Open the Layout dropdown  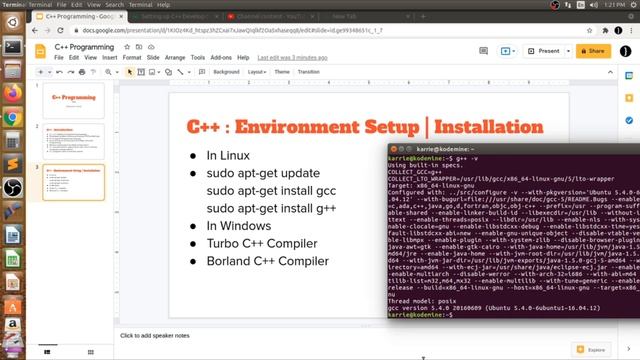click(257, 72)
